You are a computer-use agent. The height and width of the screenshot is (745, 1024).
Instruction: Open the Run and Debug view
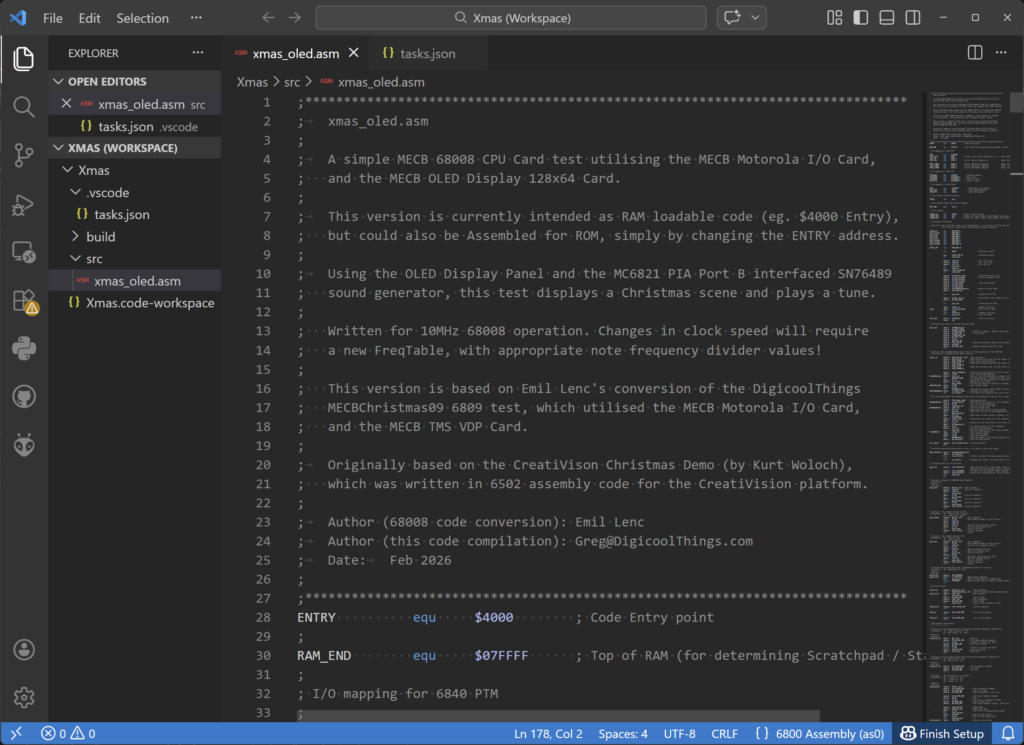pyautogui.click(x=24, y=204)
